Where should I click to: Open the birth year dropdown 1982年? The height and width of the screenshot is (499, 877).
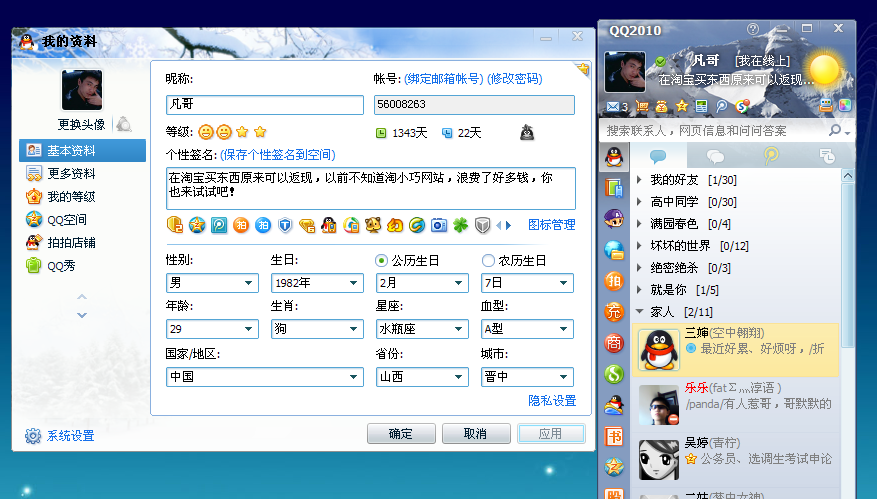pyautogui.click(x=317, y=283)
